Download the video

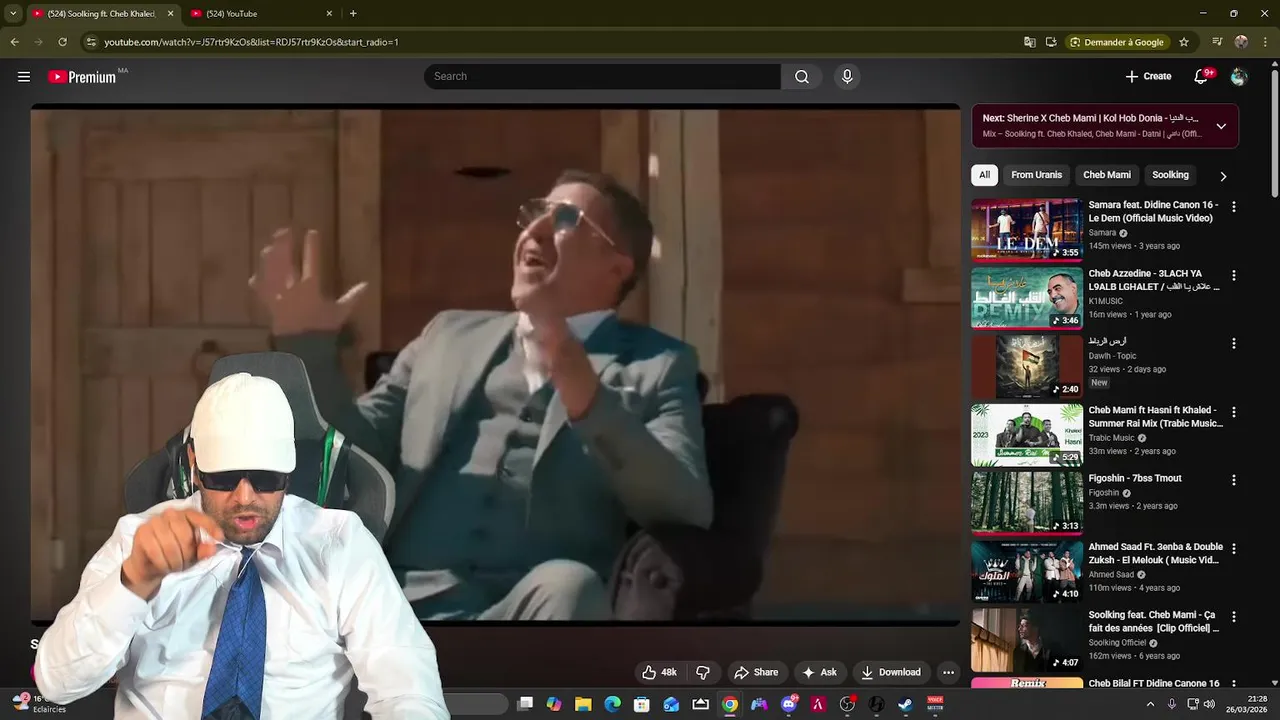[x=891, y=672]
